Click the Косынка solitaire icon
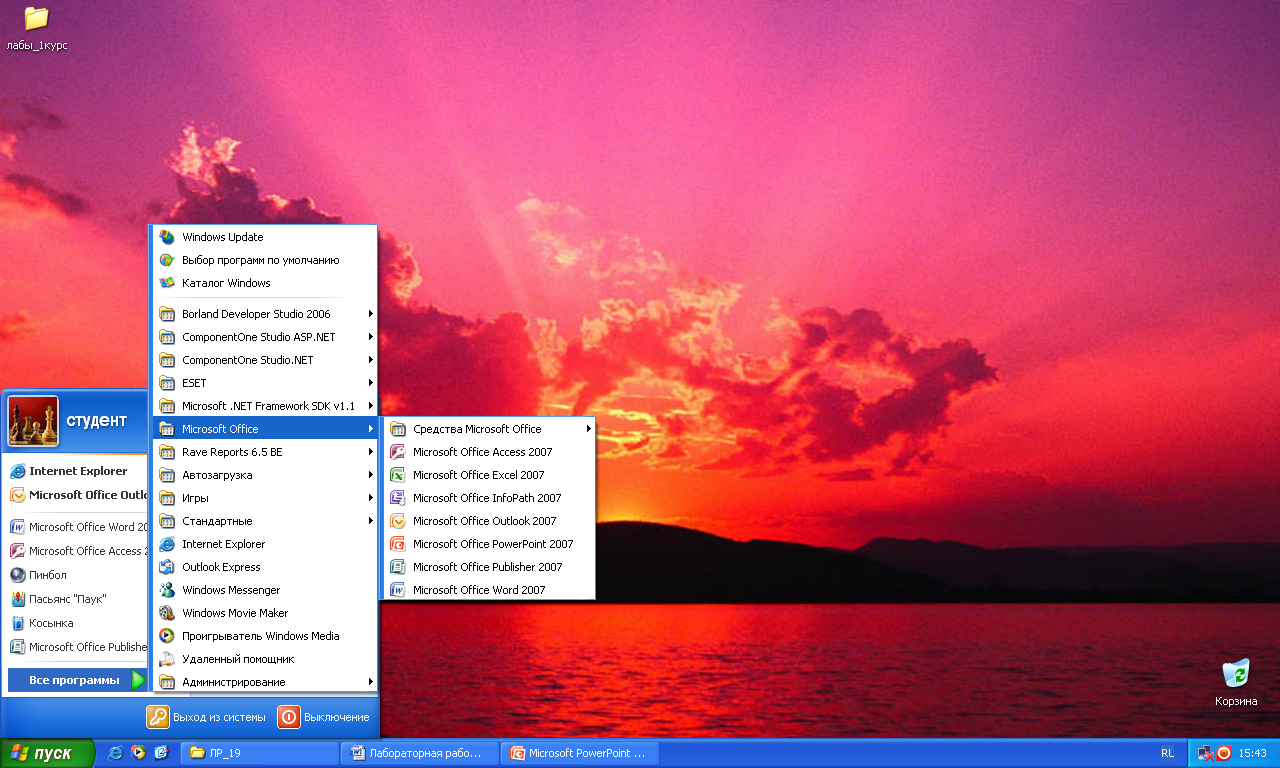This screenshot has height=768, width=1280. [17, 623]
